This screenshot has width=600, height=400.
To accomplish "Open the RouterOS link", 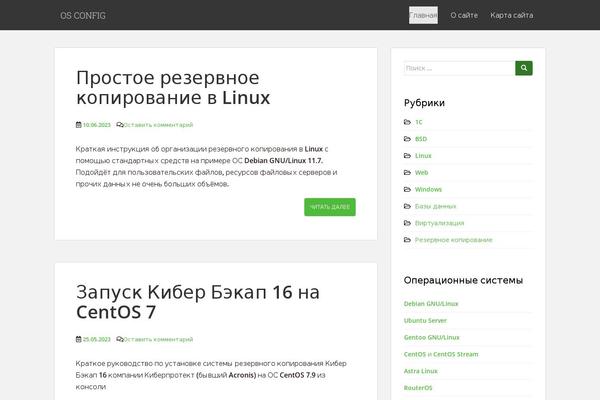I will 418,388.
